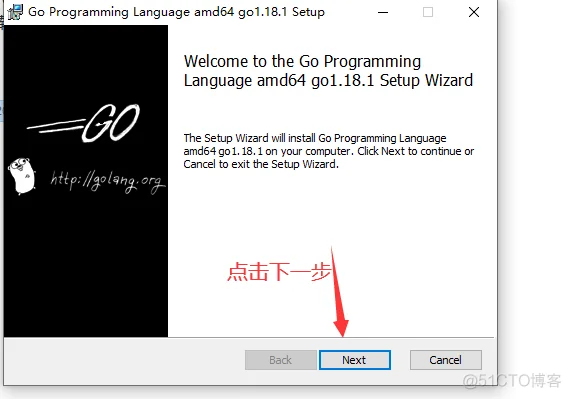The image size is (571, 399).
Task: Cancel the Go setup wizard
Action: click(x=446, y=360)
